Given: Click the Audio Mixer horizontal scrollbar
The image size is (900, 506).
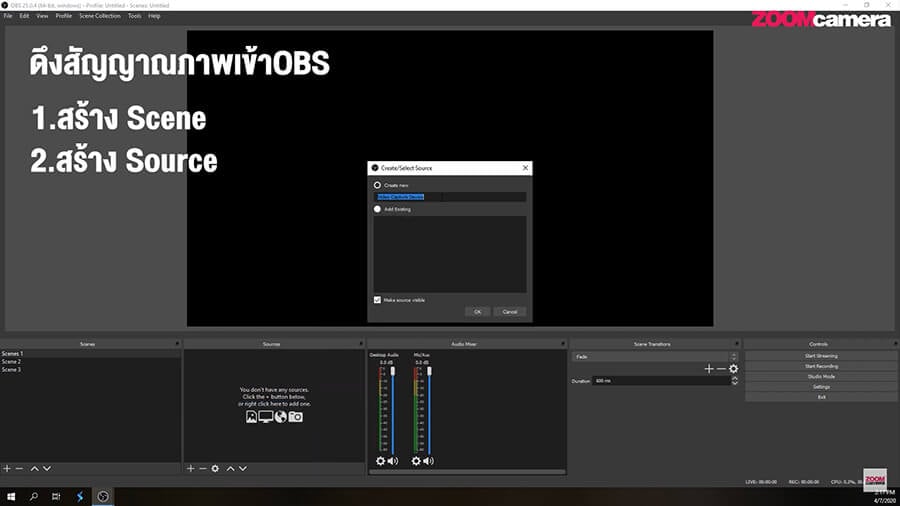Looking at the screenshot, I should [x=467, y=472].
